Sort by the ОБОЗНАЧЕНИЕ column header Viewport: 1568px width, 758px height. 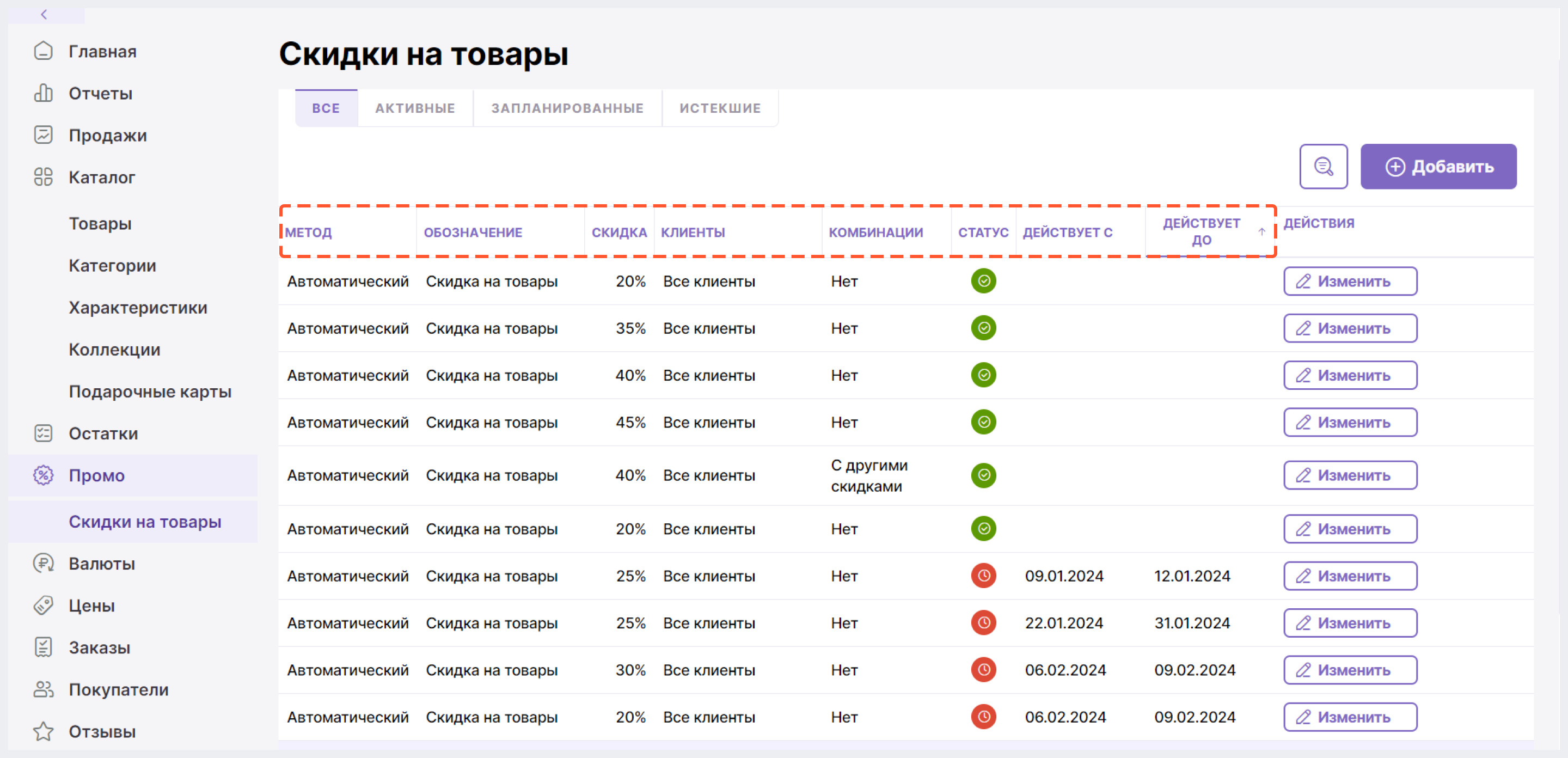click(473, 232)
